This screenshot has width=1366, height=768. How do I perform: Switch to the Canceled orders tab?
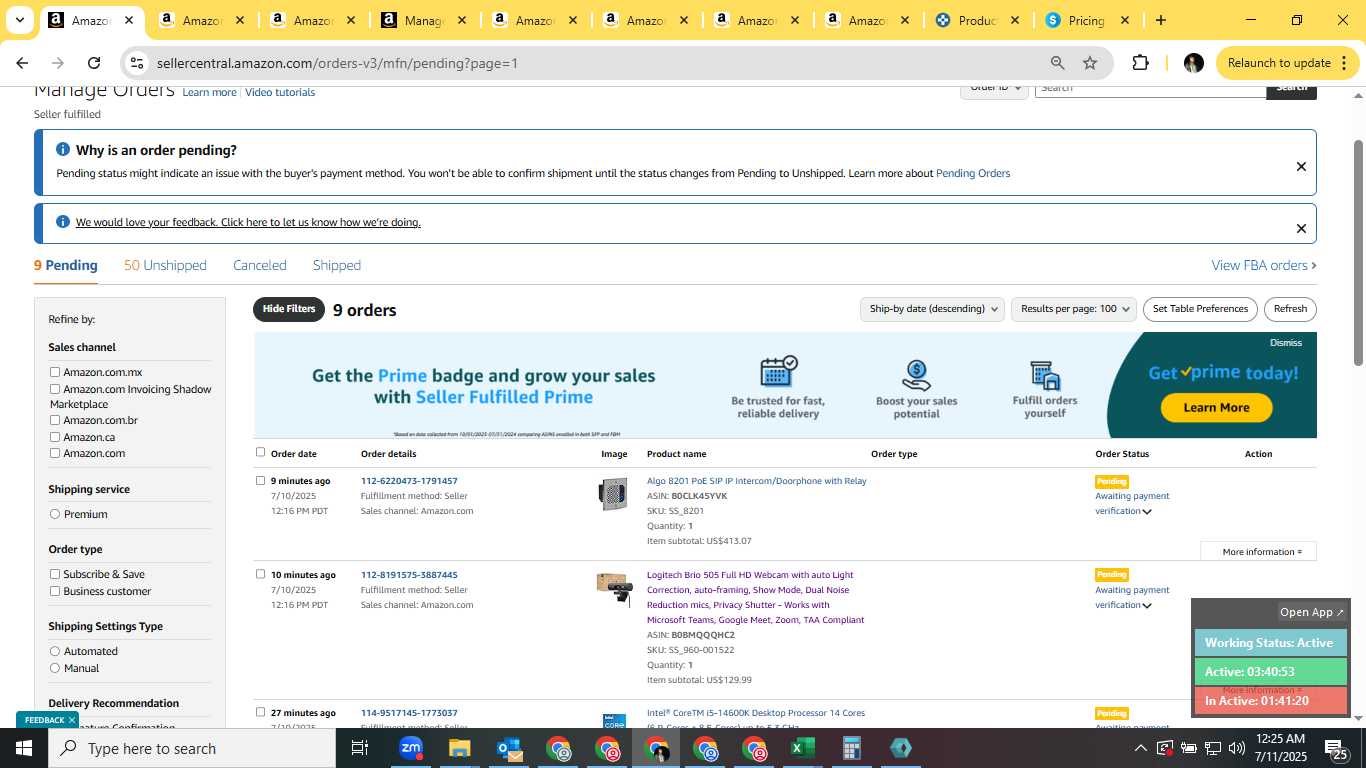pyautogui.click(x=260, y=265)
